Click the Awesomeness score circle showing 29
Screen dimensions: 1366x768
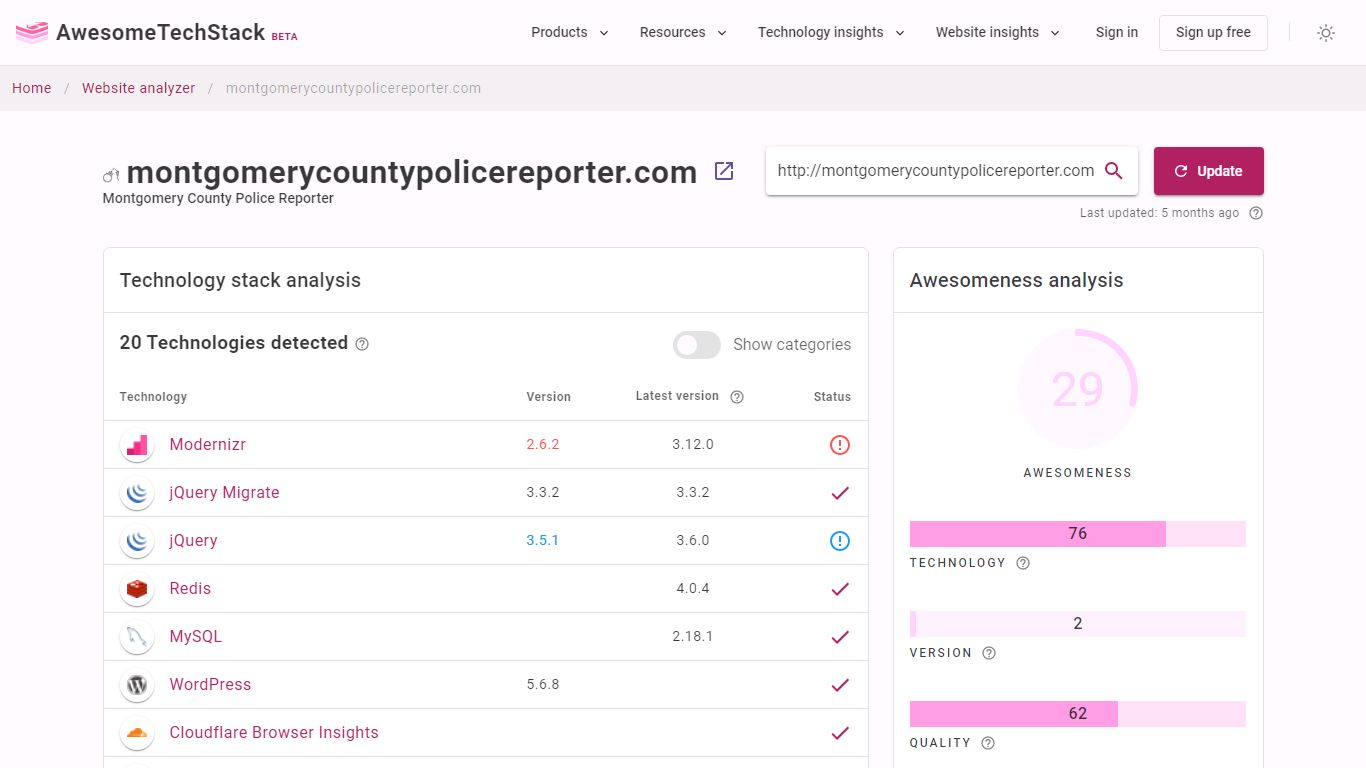pyautogui.click(x=1078, y=389)
